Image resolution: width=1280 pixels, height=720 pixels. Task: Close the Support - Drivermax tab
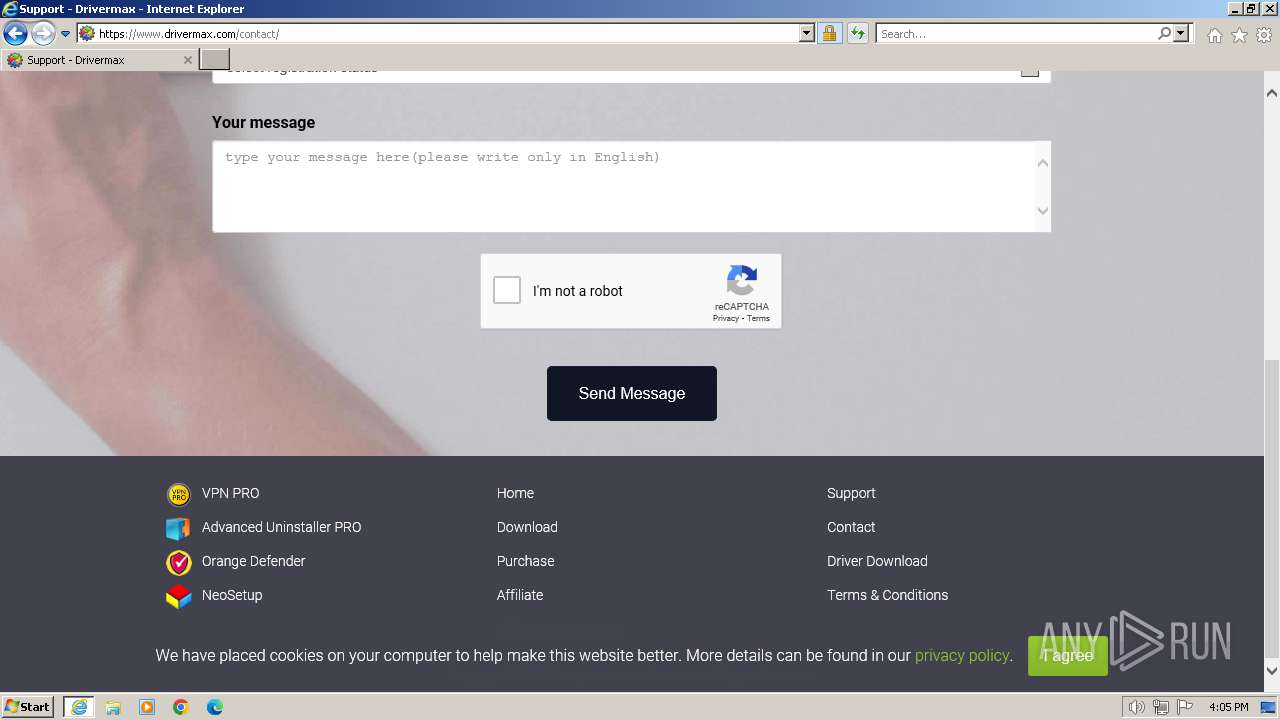point(187,60)
